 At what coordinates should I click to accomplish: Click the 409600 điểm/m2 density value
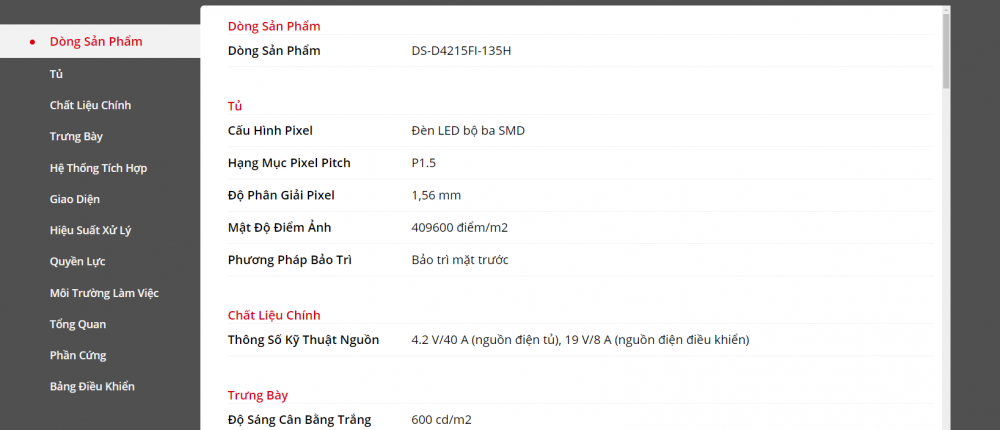tap(460, 227)
